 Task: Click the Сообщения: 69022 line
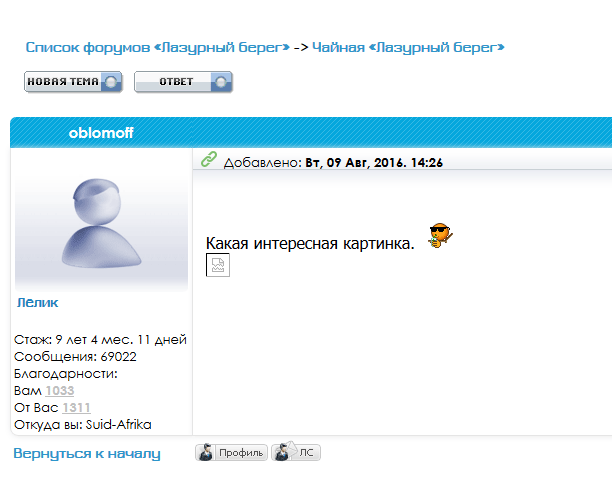[75, 357]
